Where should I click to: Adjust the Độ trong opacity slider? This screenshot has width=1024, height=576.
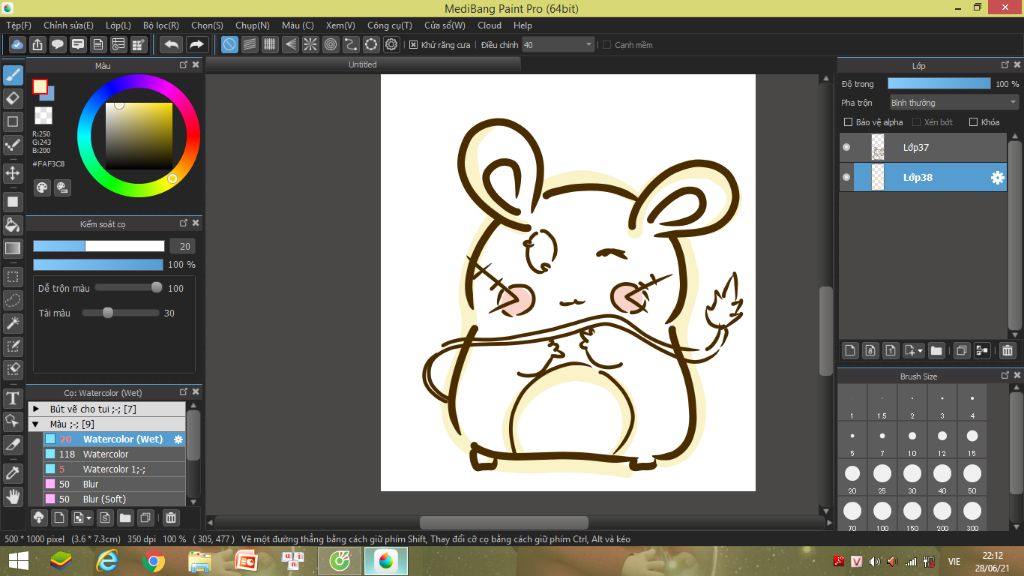coord(939,84)
